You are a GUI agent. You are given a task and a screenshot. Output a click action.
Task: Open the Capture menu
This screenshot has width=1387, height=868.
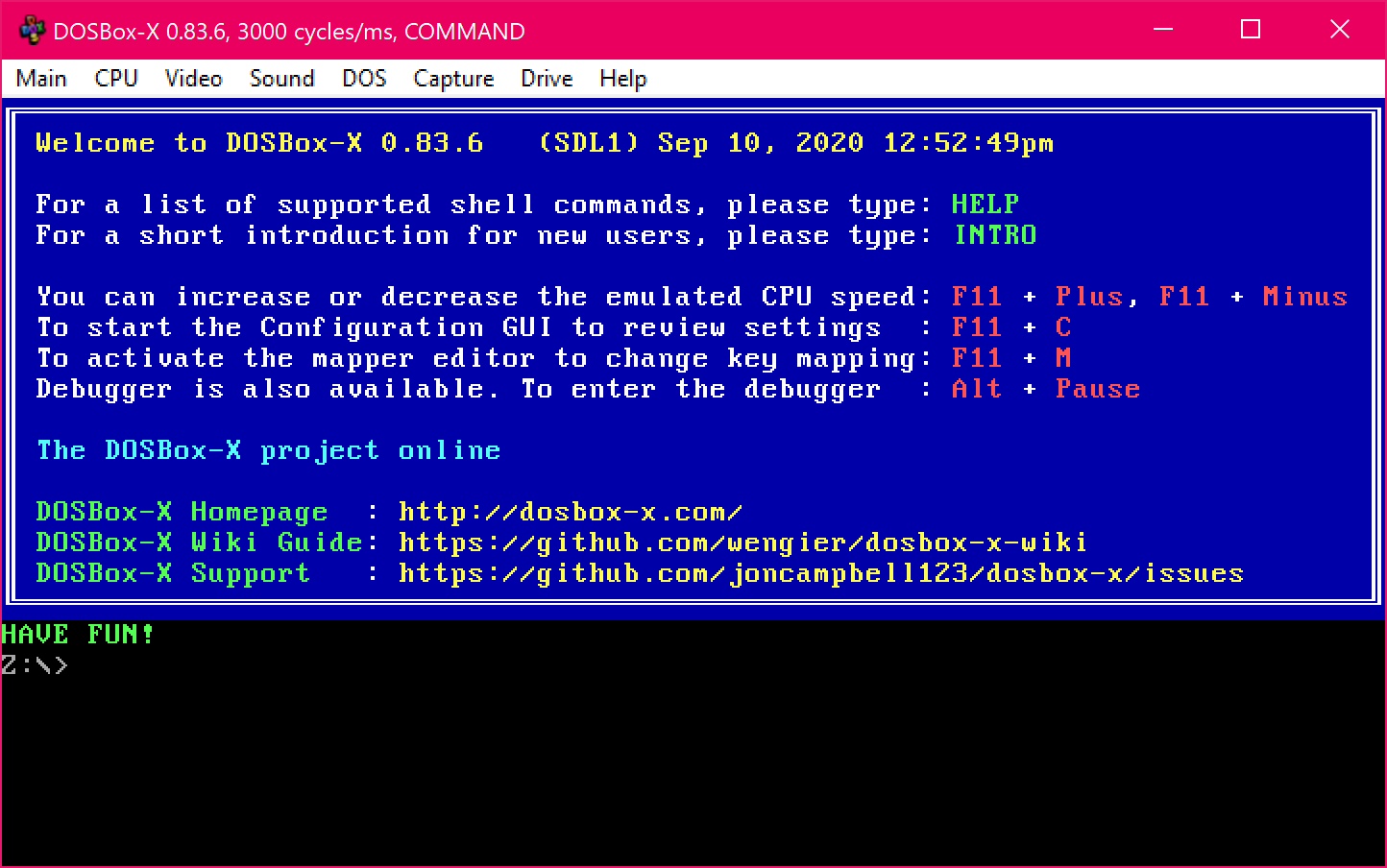point(452,79)
